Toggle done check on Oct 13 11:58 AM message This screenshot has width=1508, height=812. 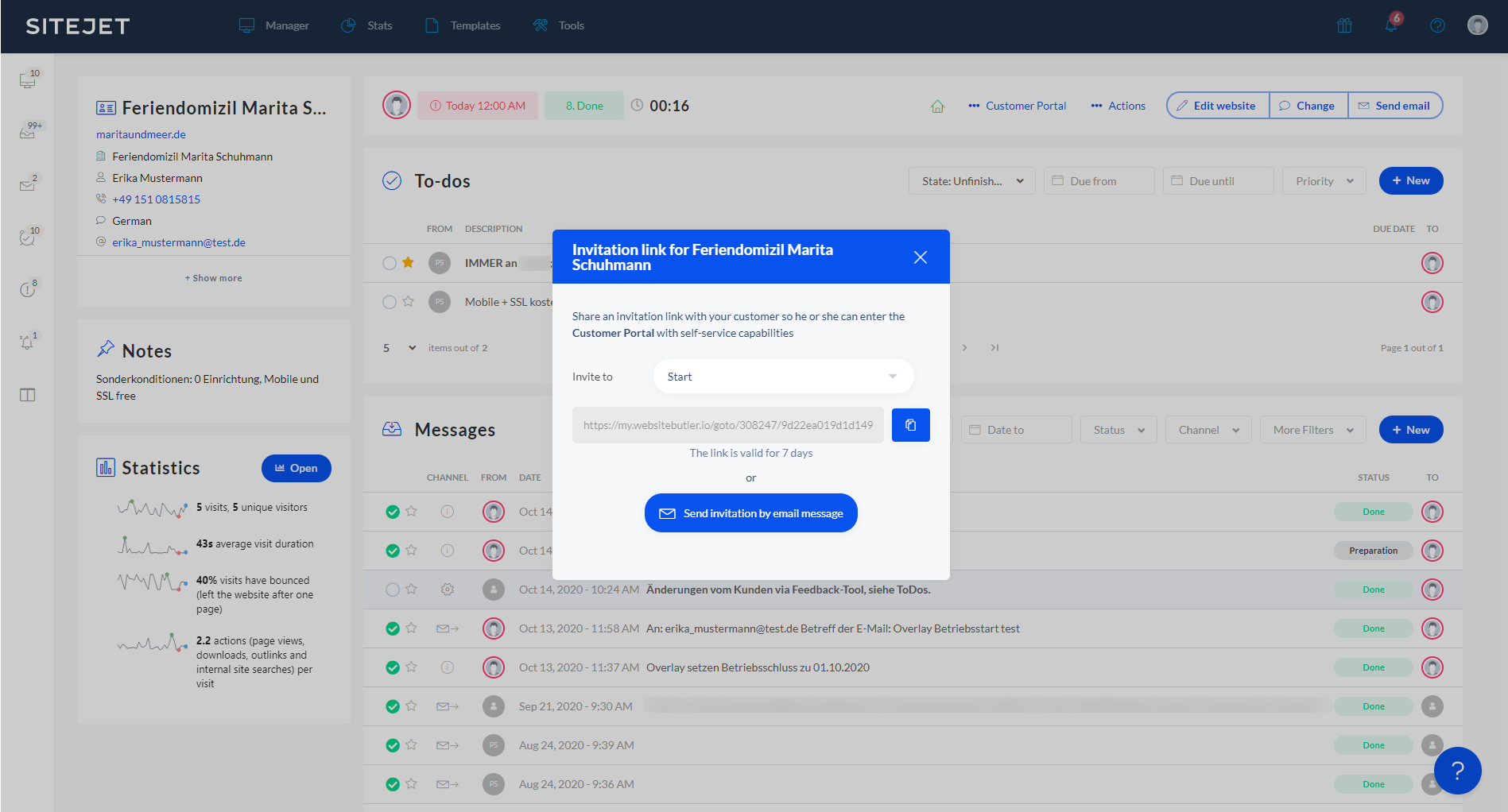point(393,628)
